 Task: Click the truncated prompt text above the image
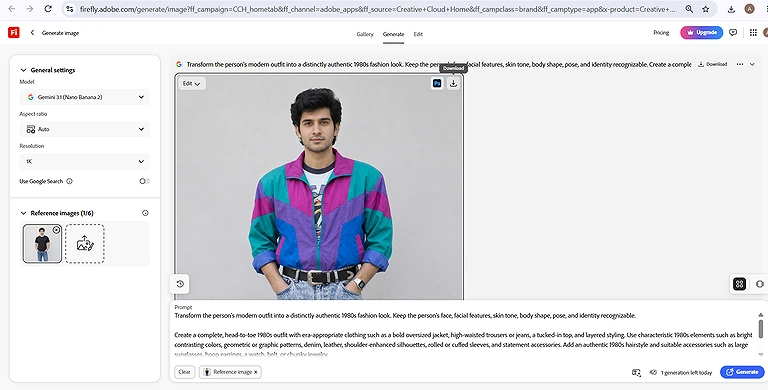(x=438, y=64)
